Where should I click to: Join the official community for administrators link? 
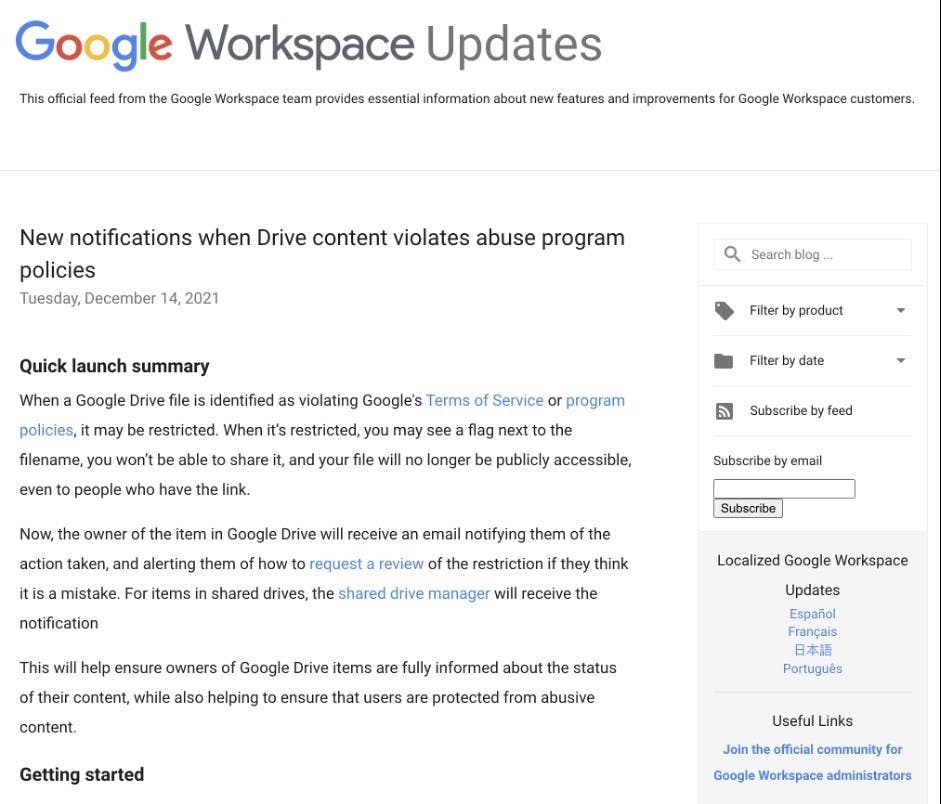pyautogui.click(x=812, y=762)
